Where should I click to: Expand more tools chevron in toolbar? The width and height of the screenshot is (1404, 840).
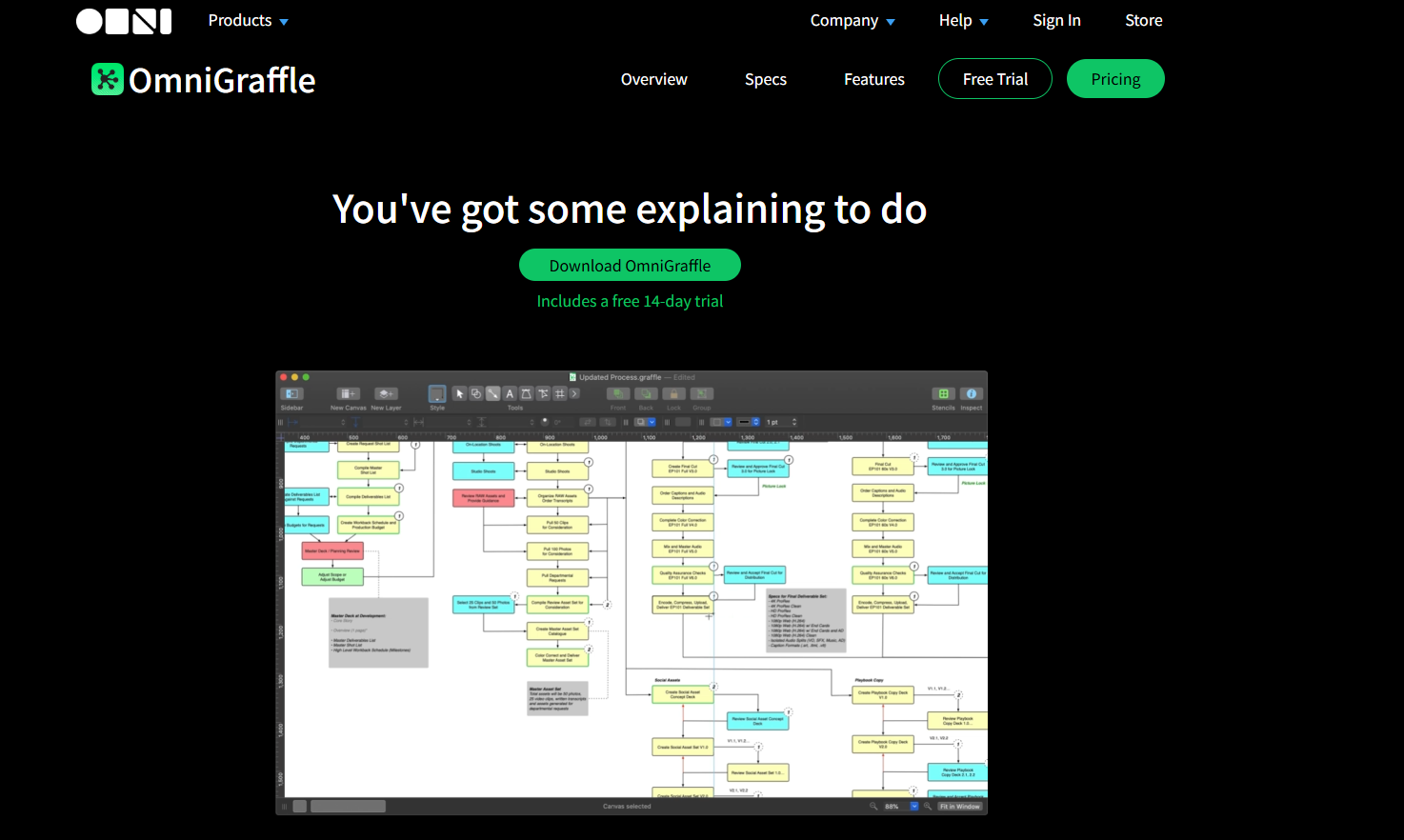(x=574, y=393)
